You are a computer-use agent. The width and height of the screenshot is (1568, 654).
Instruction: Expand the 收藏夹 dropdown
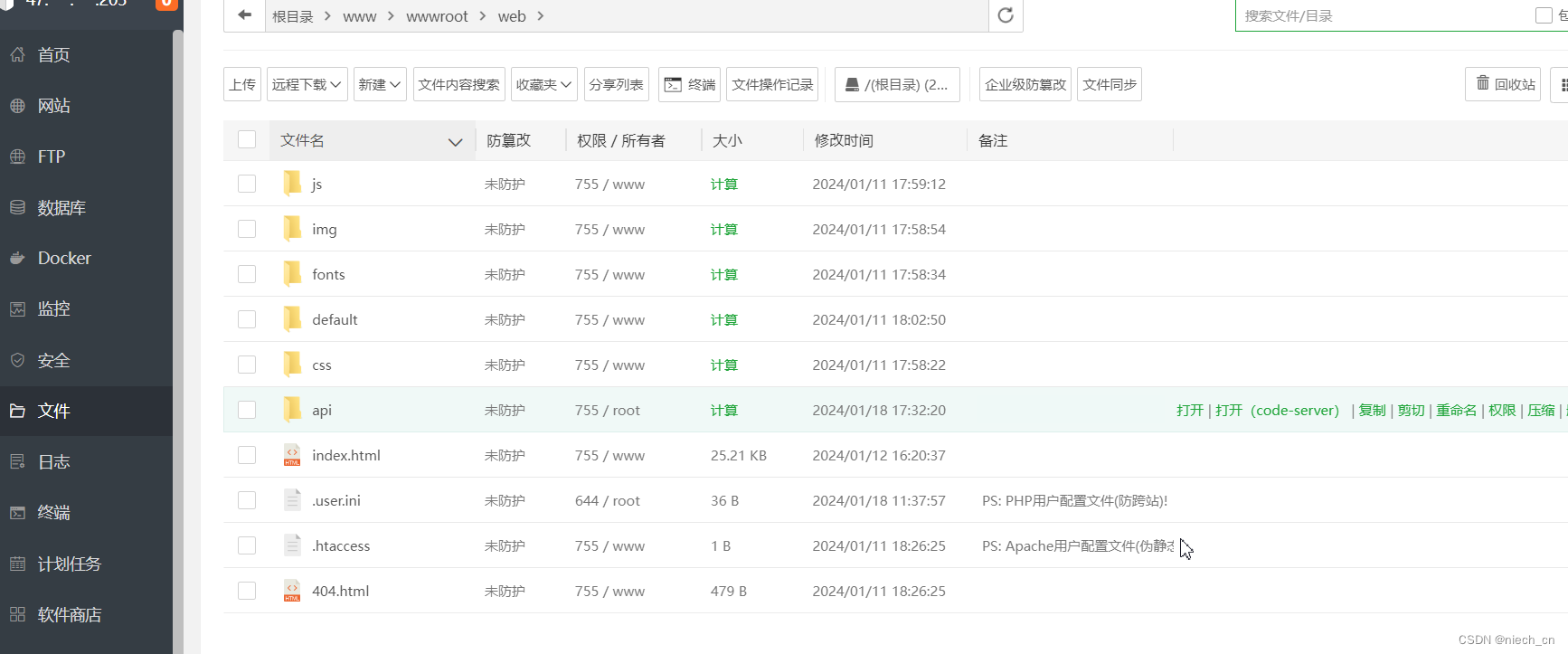pyautogui.click(x=544, y=84)
